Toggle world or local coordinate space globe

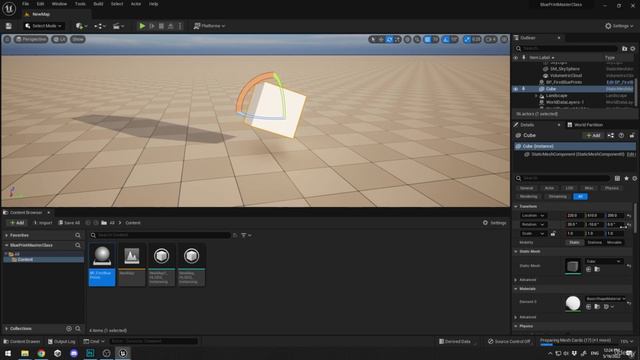[407, 39]
